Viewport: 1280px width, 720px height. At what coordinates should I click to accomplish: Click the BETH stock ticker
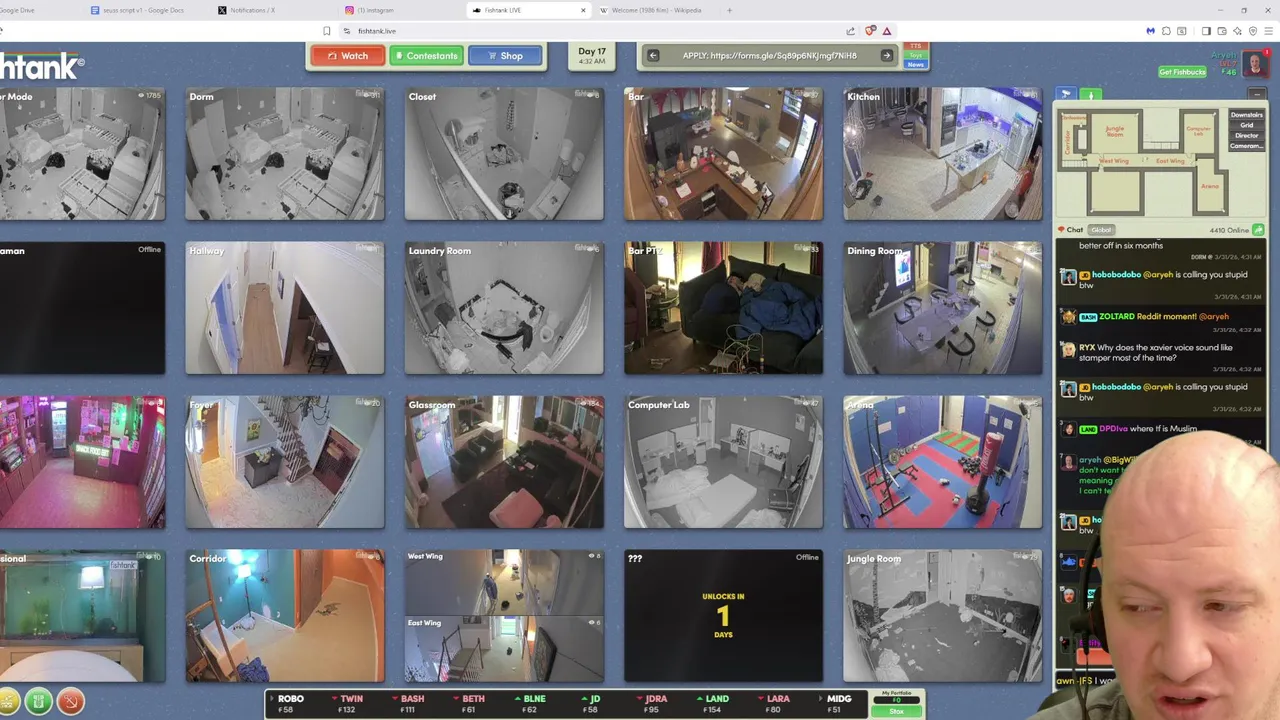[x=471, y=704]
